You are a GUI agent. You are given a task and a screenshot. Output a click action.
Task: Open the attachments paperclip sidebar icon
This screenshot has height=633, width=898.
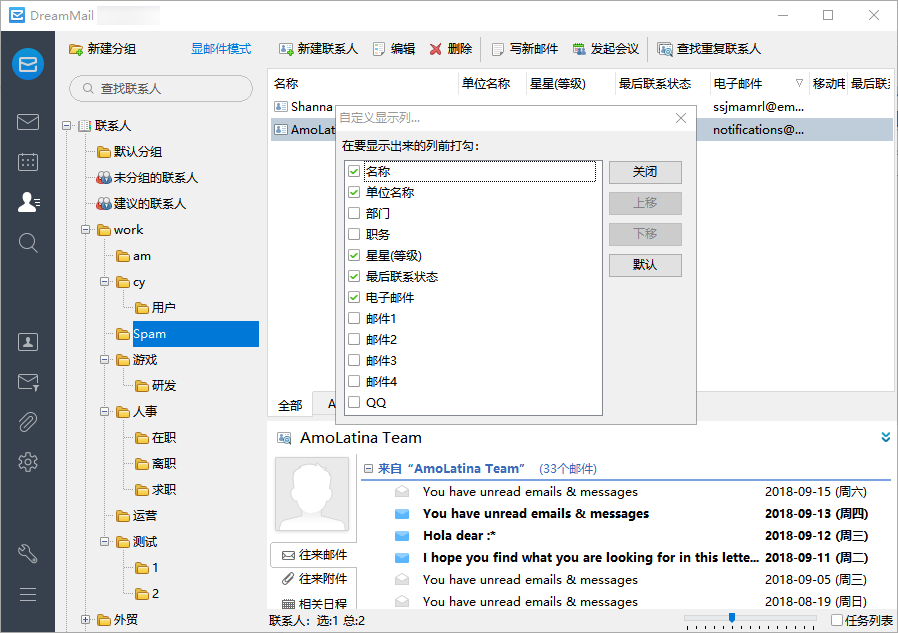(27, 422)
